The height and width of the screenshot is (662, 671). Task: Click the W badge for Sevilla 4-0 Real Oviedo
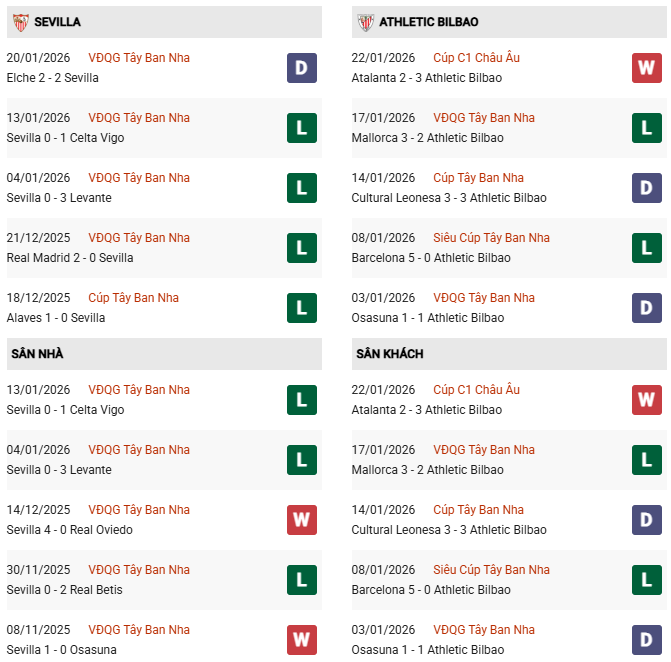[301, 520]
